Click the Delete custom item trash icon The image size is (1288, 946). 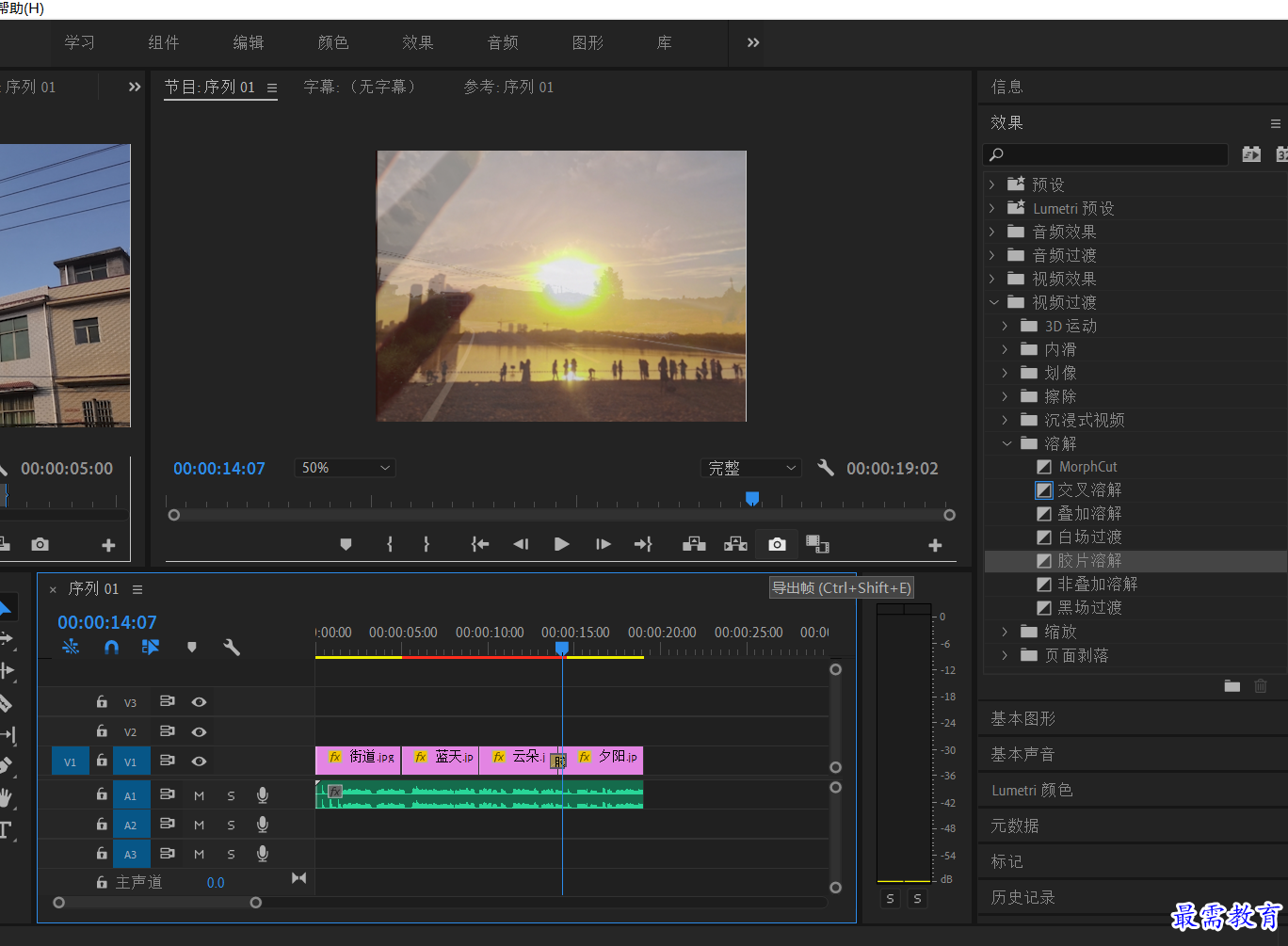tap(1261, 686)
